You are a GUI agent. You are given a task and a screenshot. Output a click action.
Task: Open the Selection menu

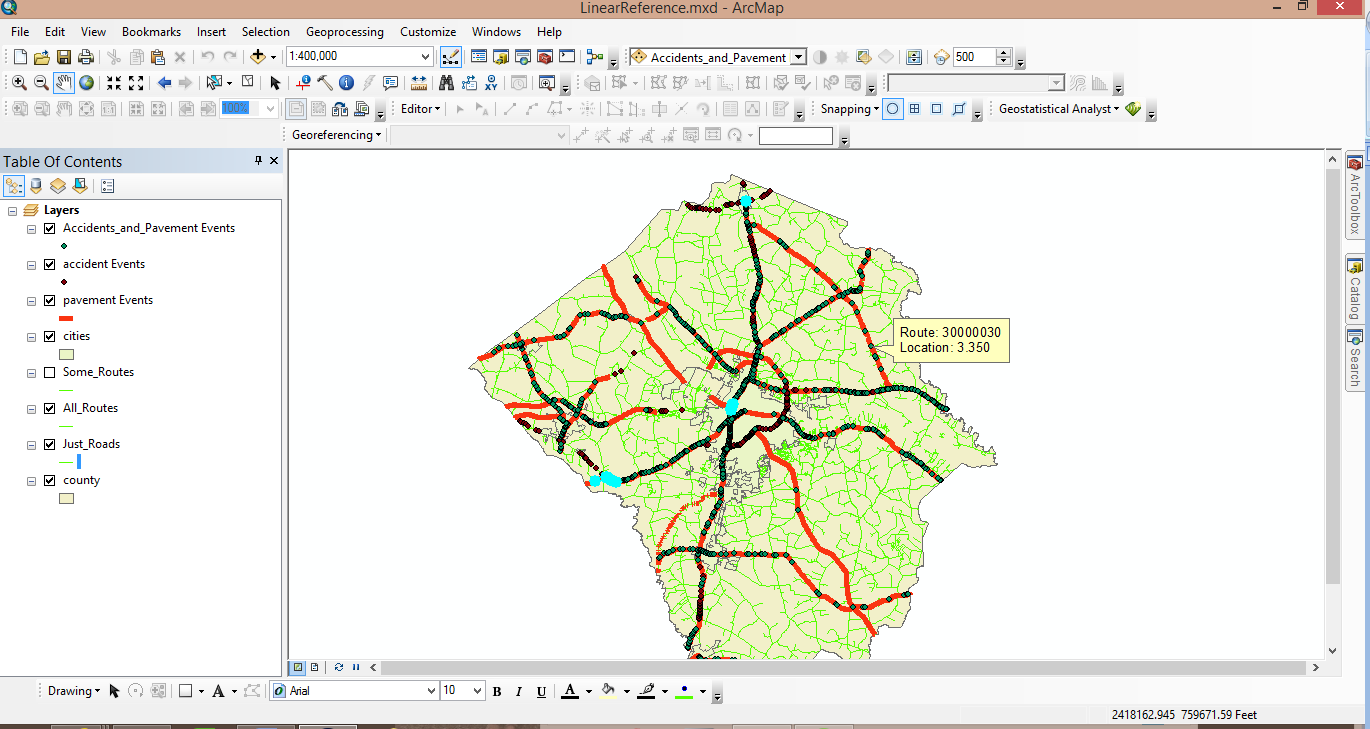[266, 32]
